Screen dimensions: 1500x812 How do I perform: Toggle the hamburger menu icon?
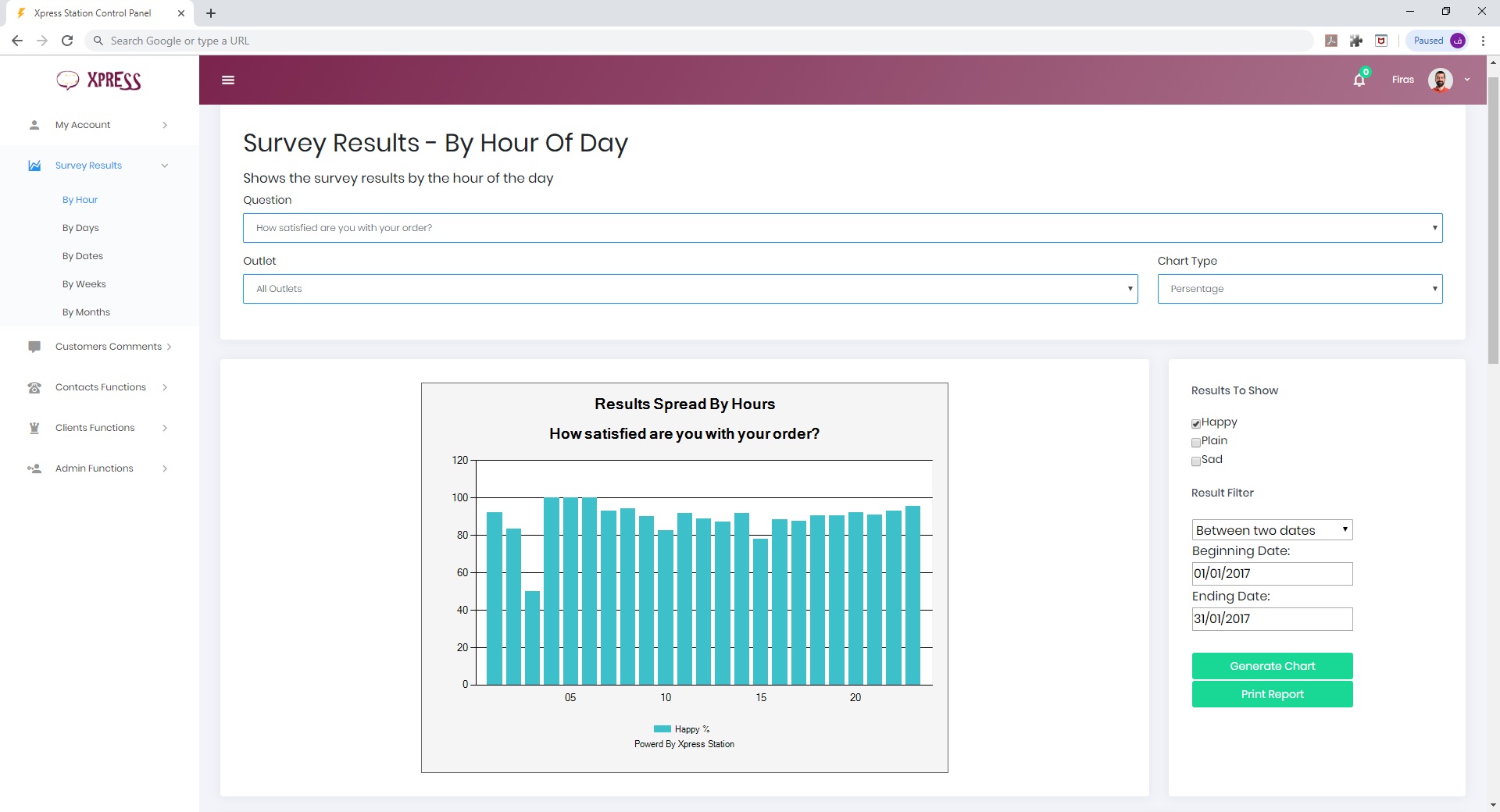coord(228,80)
